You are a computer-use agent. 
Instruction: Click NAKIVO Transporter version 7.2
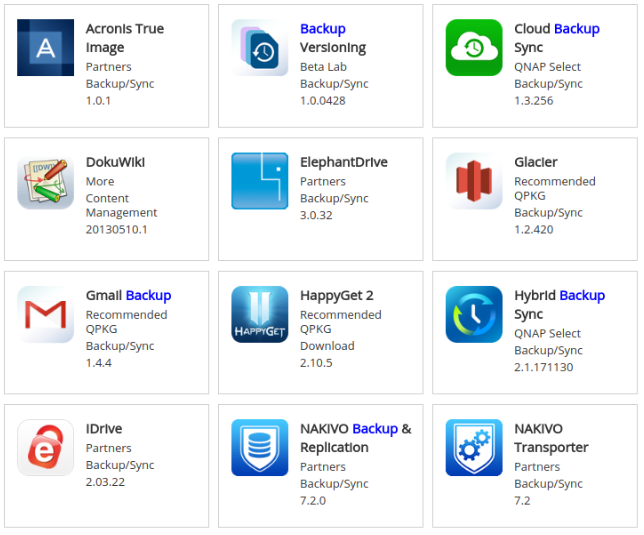click(x=522, y=501)
